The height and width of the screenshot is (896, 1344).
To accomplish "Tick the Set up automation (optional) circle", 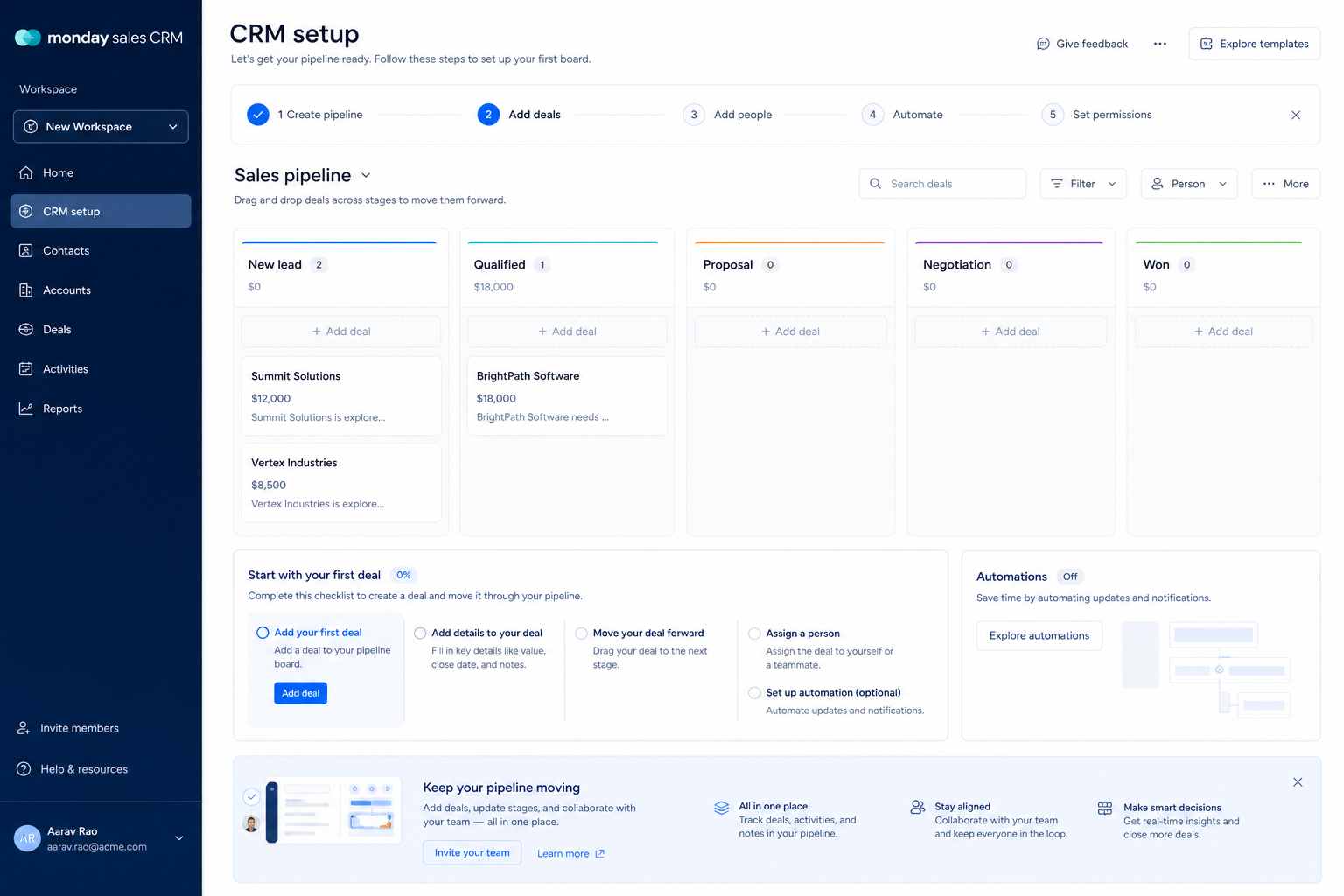I will point(754,692).
